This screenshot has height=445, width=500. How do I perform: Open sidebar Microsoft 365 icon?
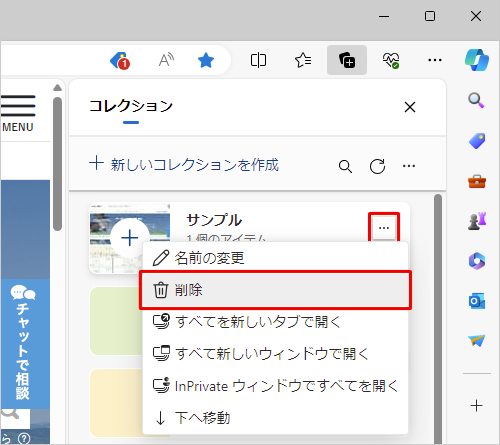[x=477, y=261]
